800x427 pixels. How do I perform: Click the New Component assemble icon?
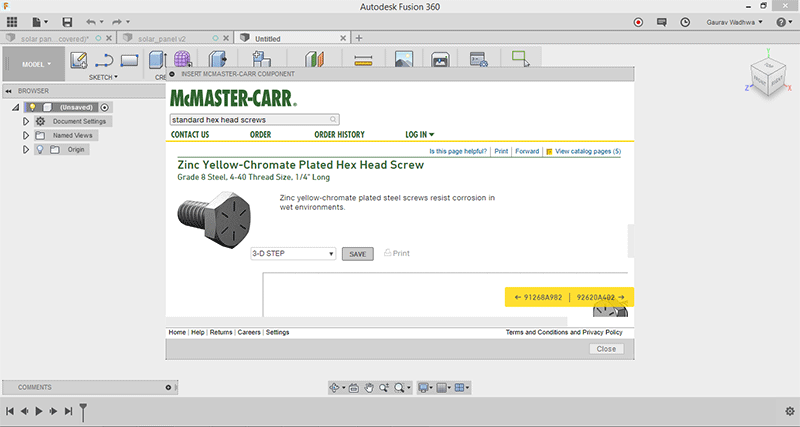tap(261, 59)
